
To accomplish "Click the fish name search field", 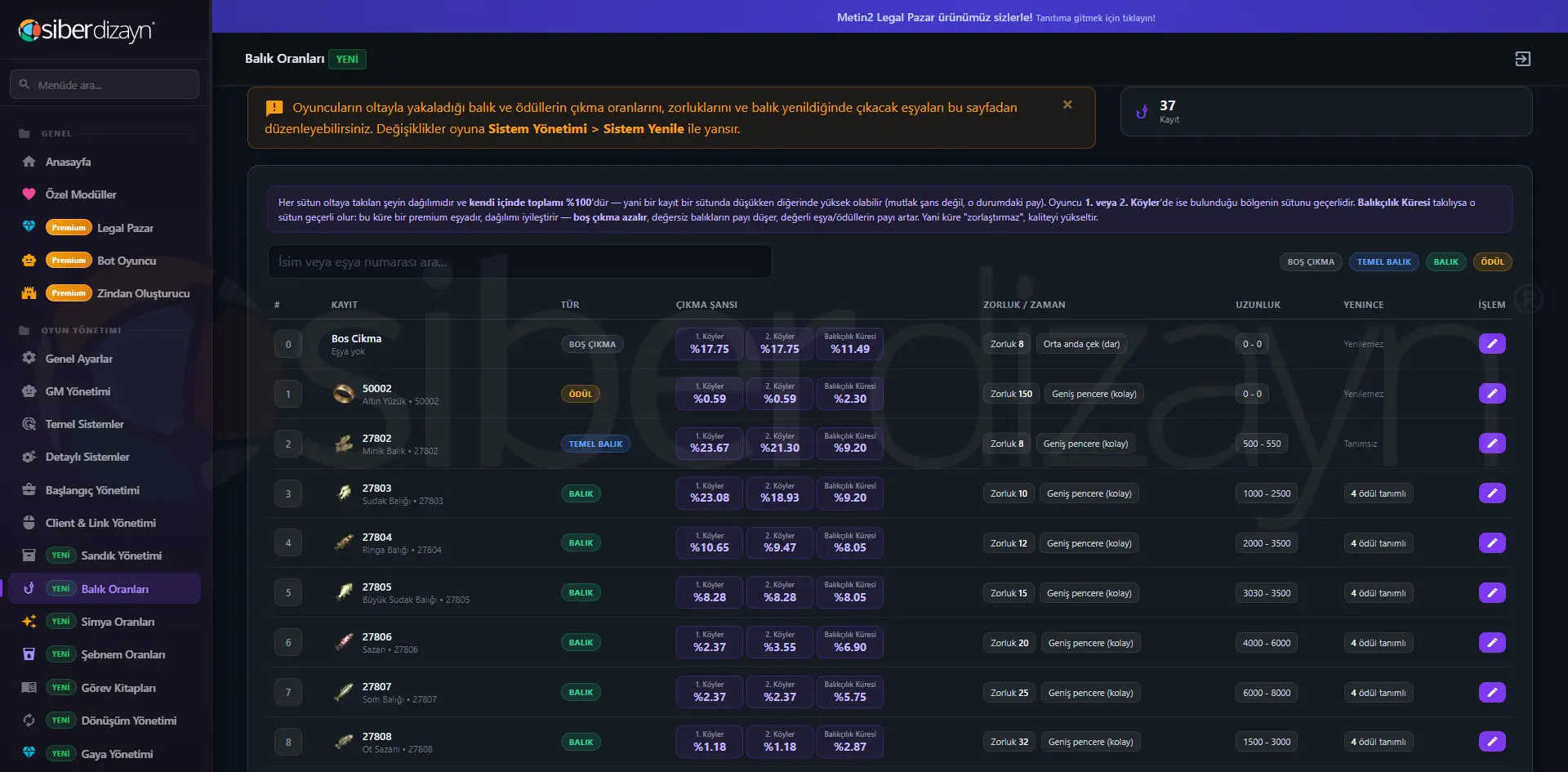I will [x=520, y=261].
